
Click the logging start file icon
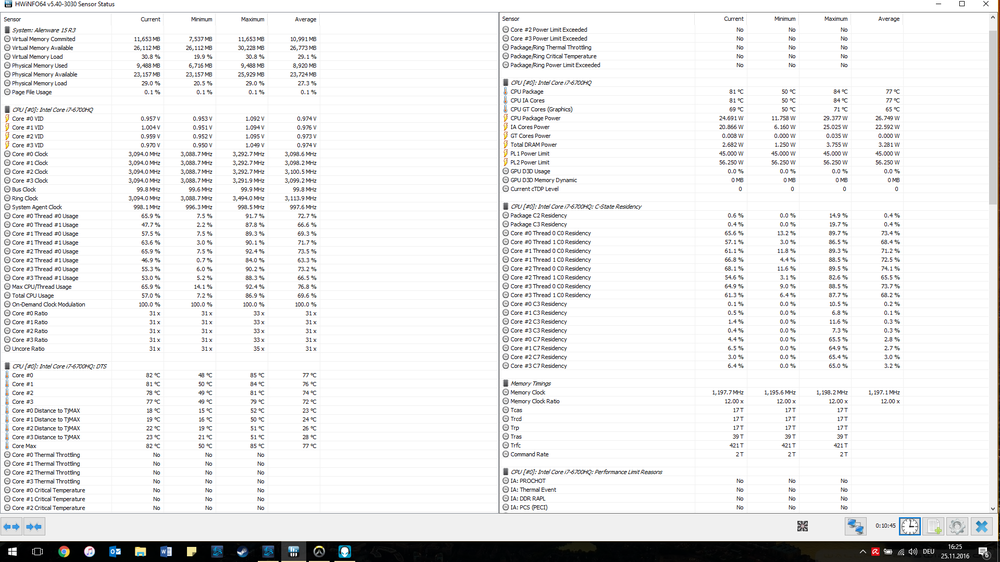tap(934, 526)
